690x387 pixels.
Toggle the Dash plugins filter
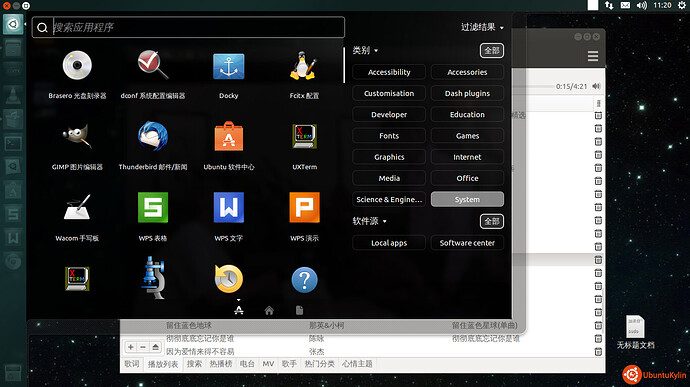click(x=467, y=93)
